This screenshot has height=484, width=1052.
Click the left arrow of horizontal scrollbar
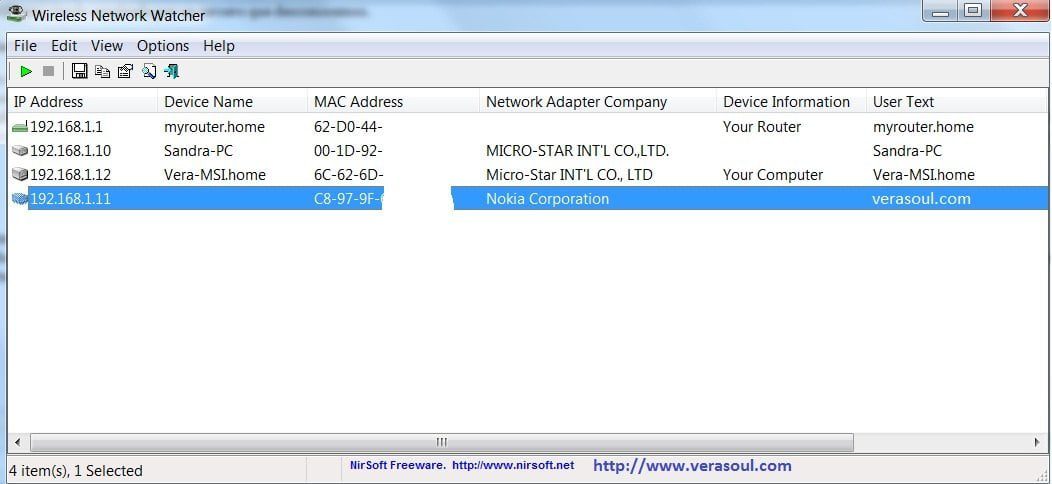16,442
